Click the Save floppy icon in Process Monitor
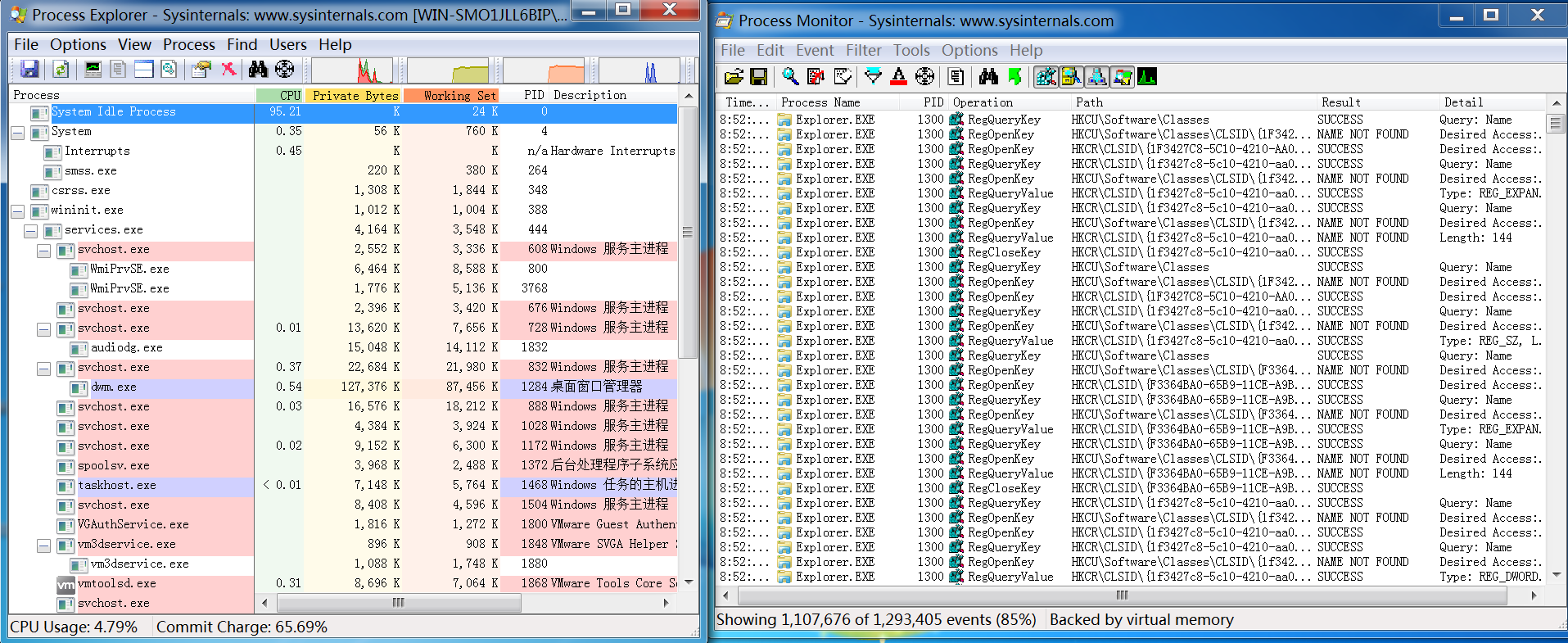 tap(759, 77)
